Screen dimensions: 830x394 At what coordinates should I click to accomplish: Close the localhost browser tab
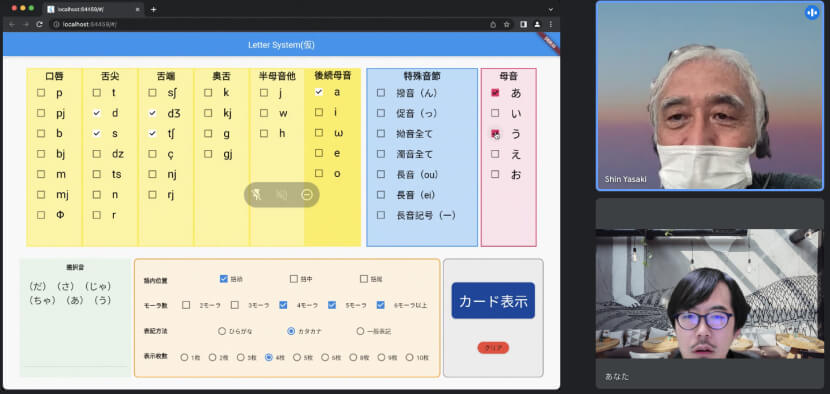(x=138, y=10)
